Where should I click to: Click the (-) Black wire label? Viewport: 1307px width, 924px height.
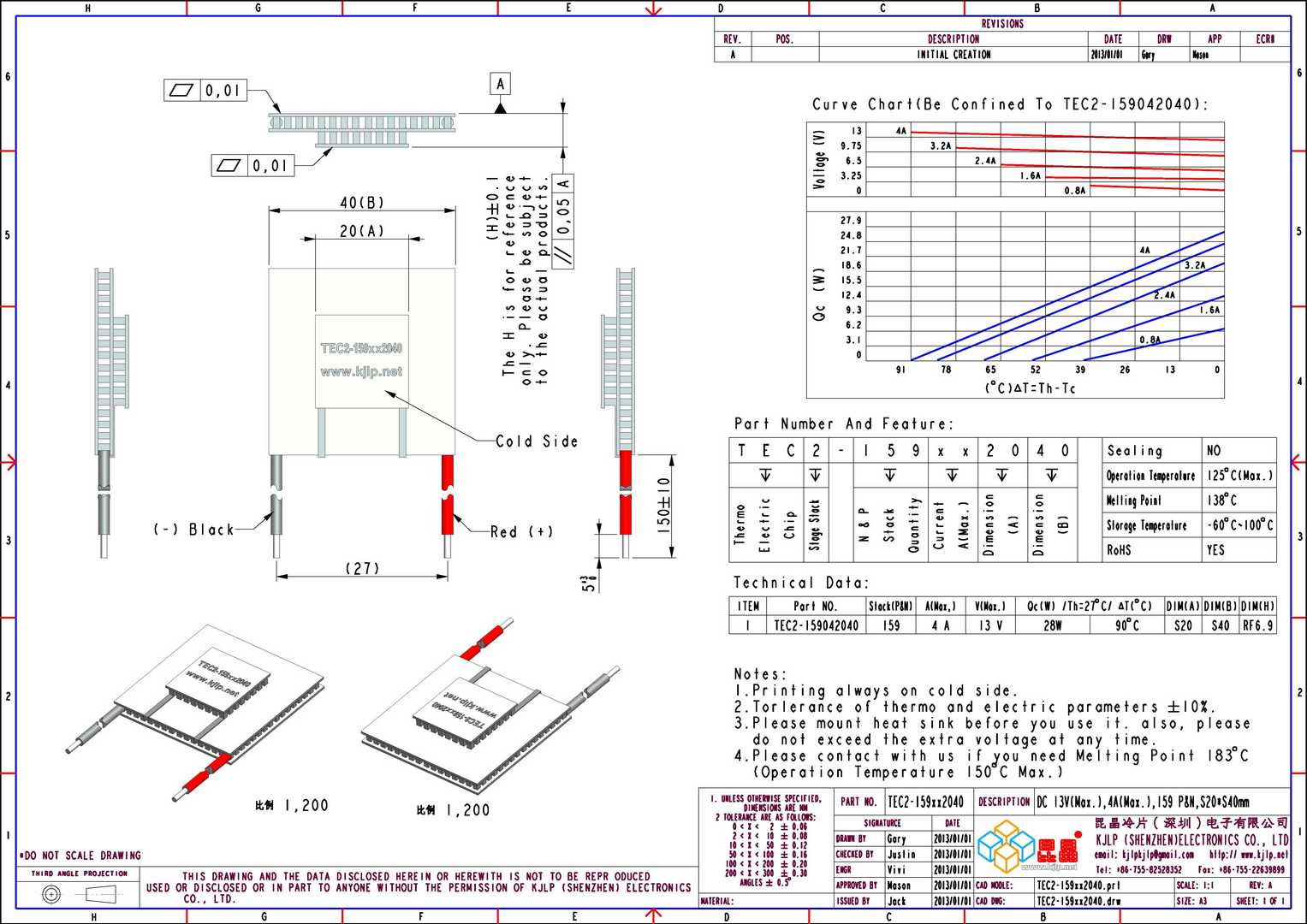tap(193, 530)
